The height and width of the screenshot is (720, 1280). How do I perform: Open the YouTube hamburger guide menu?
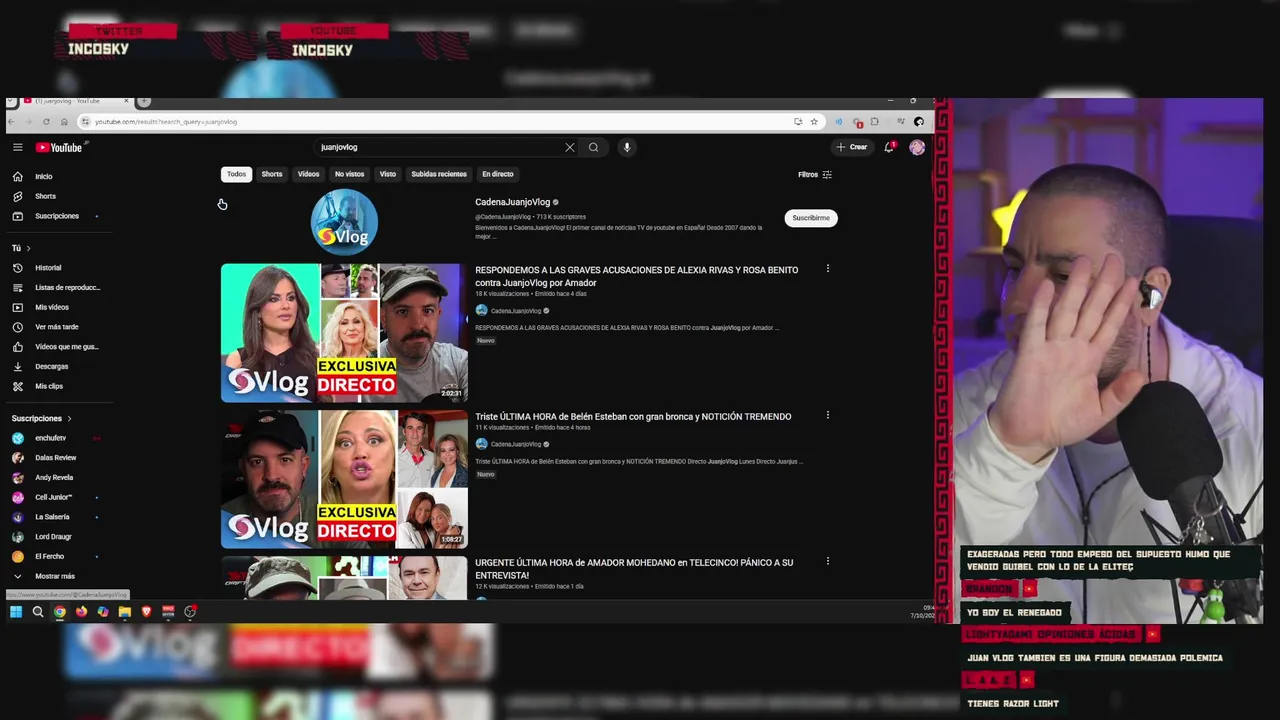[17, 147]
